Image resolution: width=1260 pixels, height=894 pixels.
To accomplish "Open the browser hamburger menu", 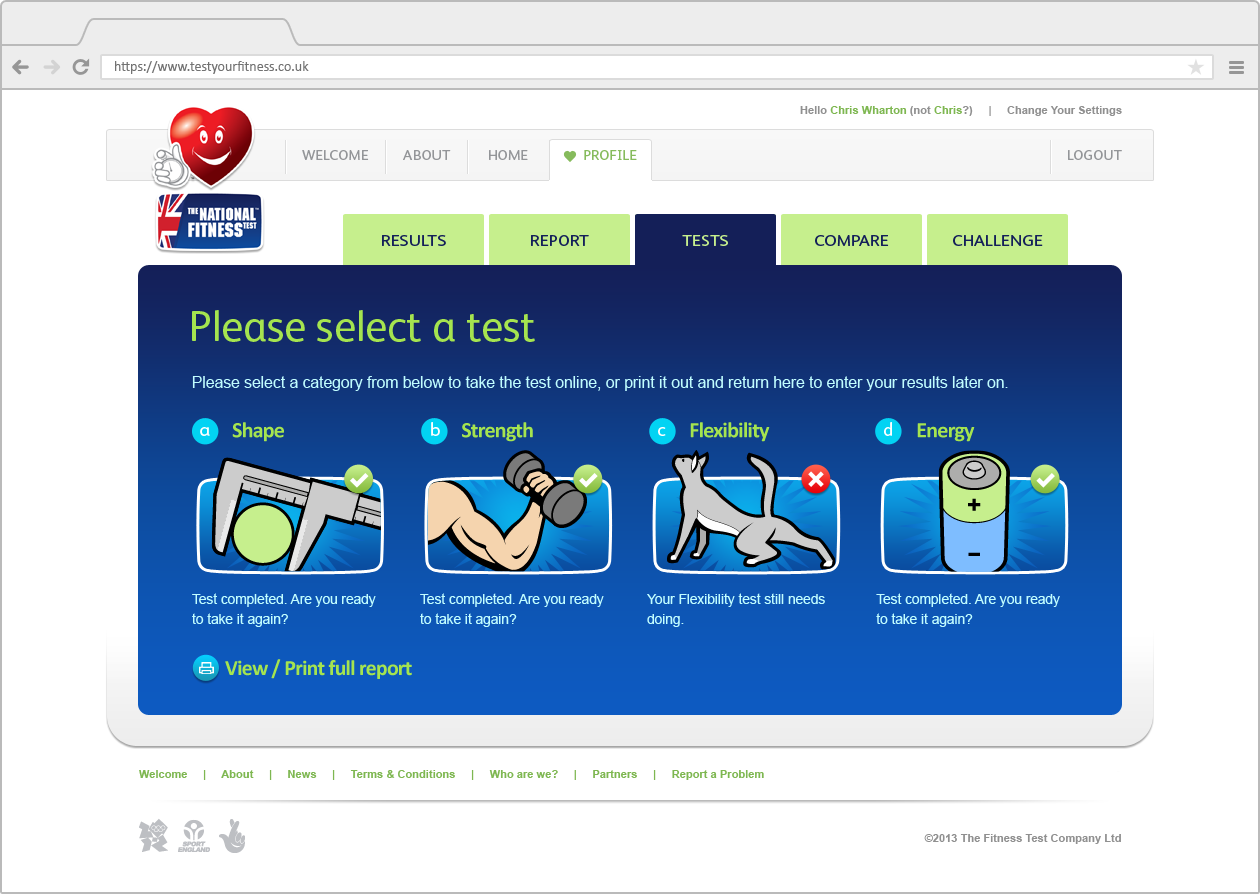I will (x=1236, y=67).
